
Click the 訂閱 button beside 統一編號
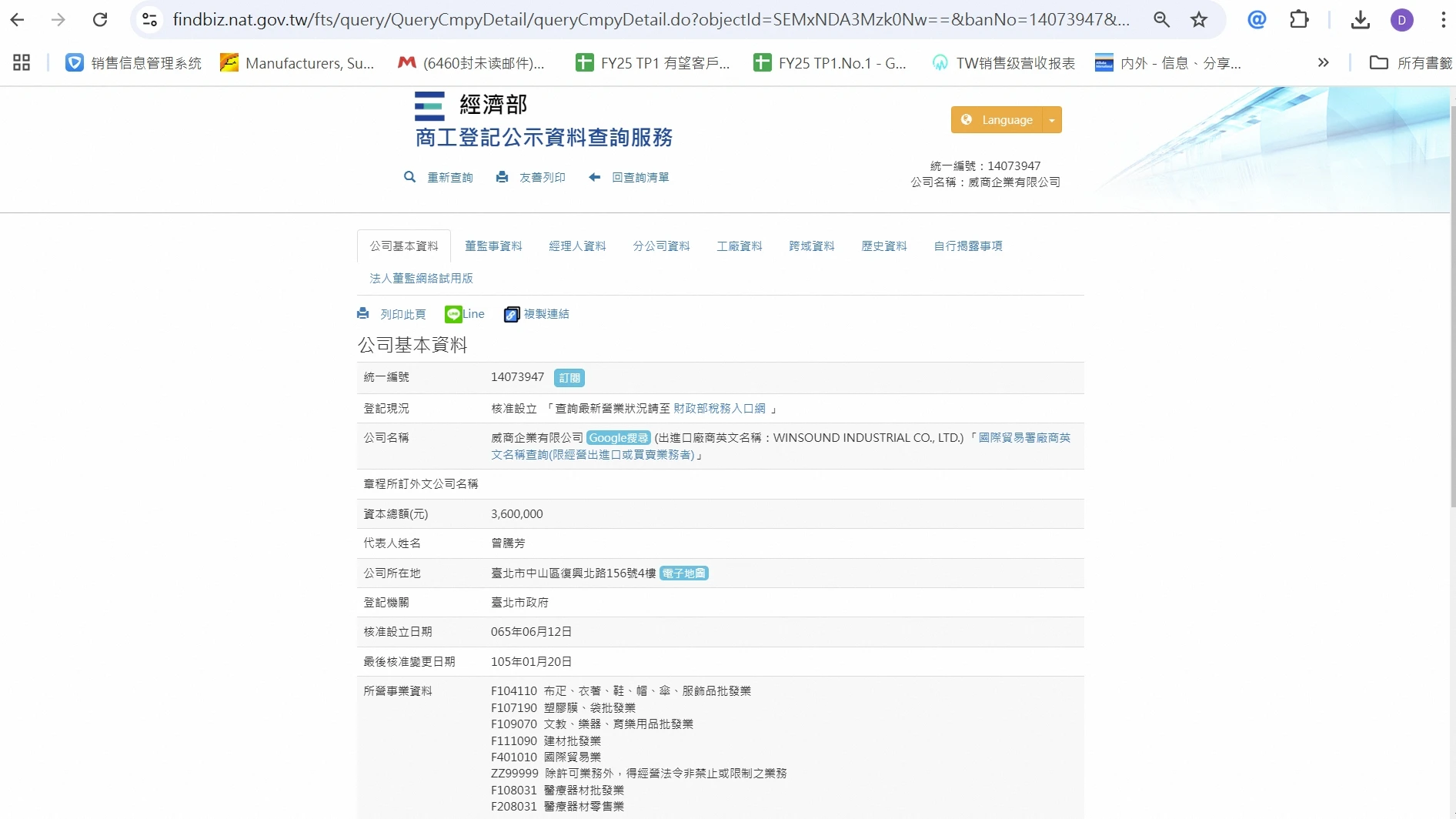569,378
